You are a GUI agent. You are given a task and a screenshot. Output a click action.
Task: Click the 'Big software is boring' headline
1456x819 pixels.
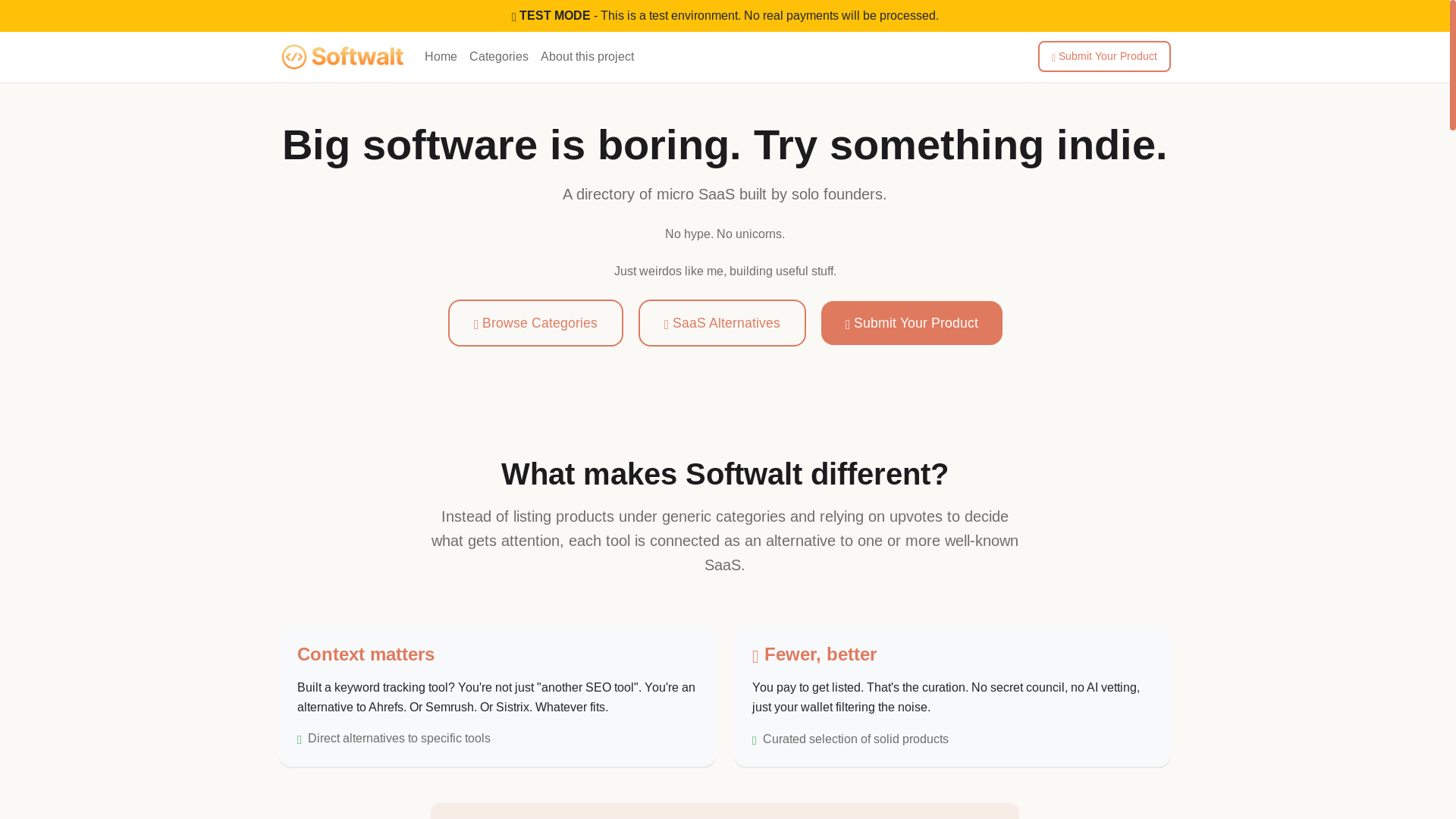tap(725, 145)
